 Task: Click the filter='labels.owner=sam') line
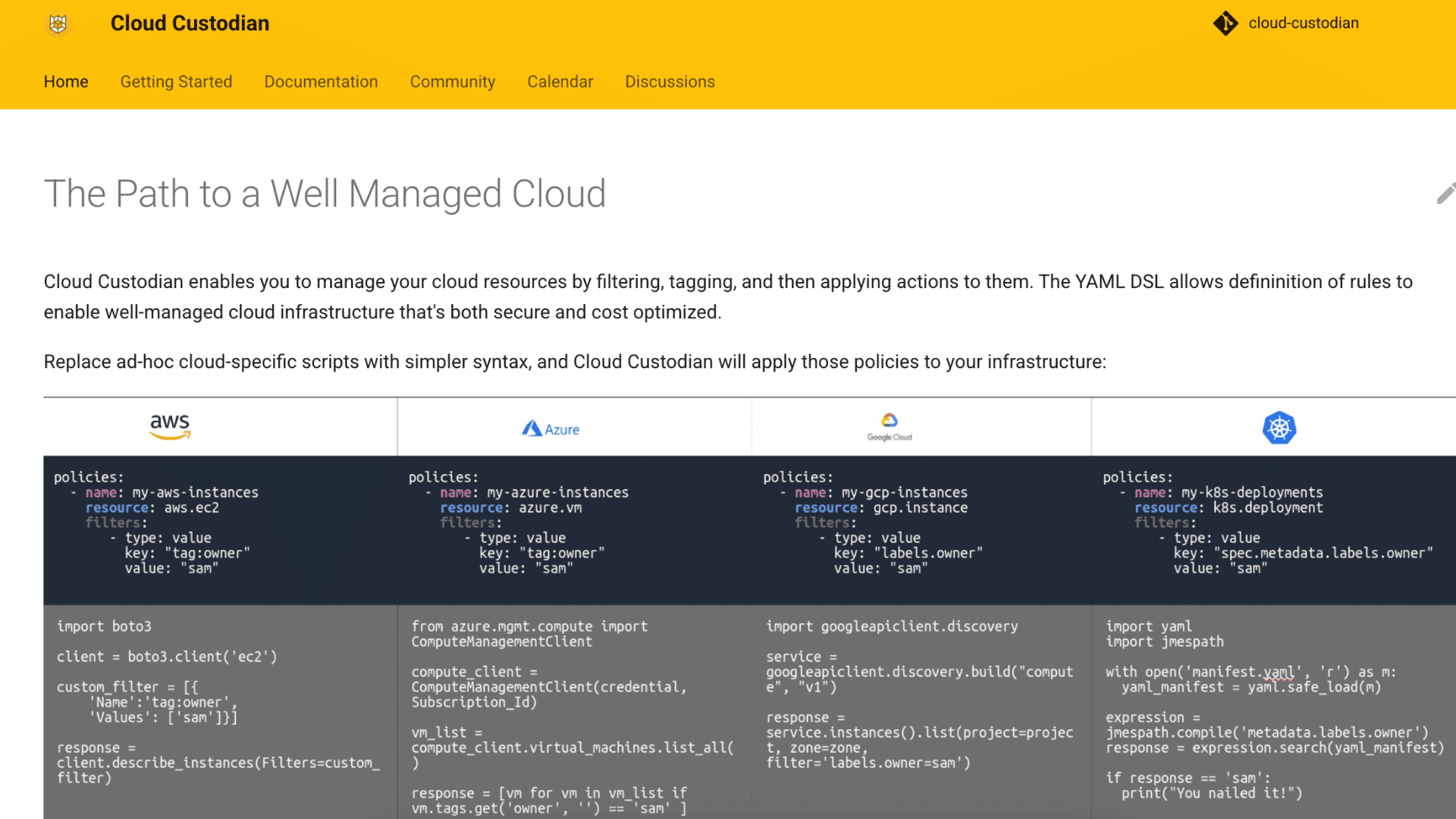point(868,763)
